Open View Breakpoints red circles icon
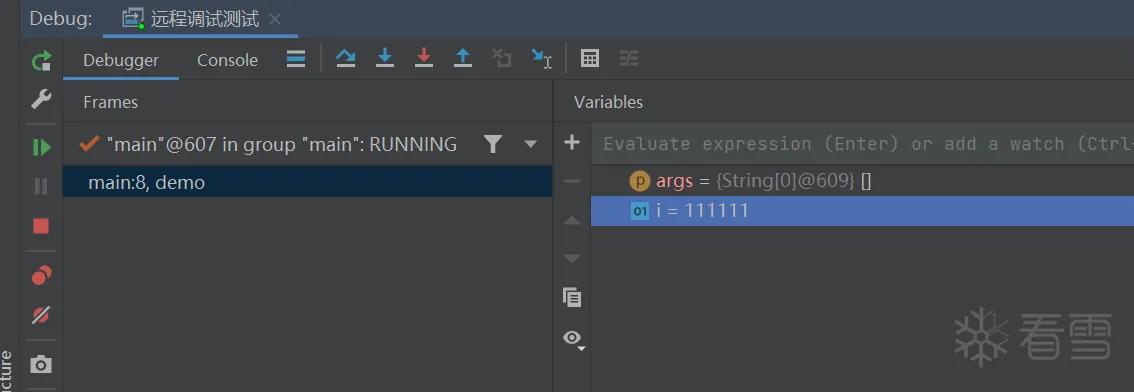This screenshot has width=1134, height=392. (x=41, y=276)
